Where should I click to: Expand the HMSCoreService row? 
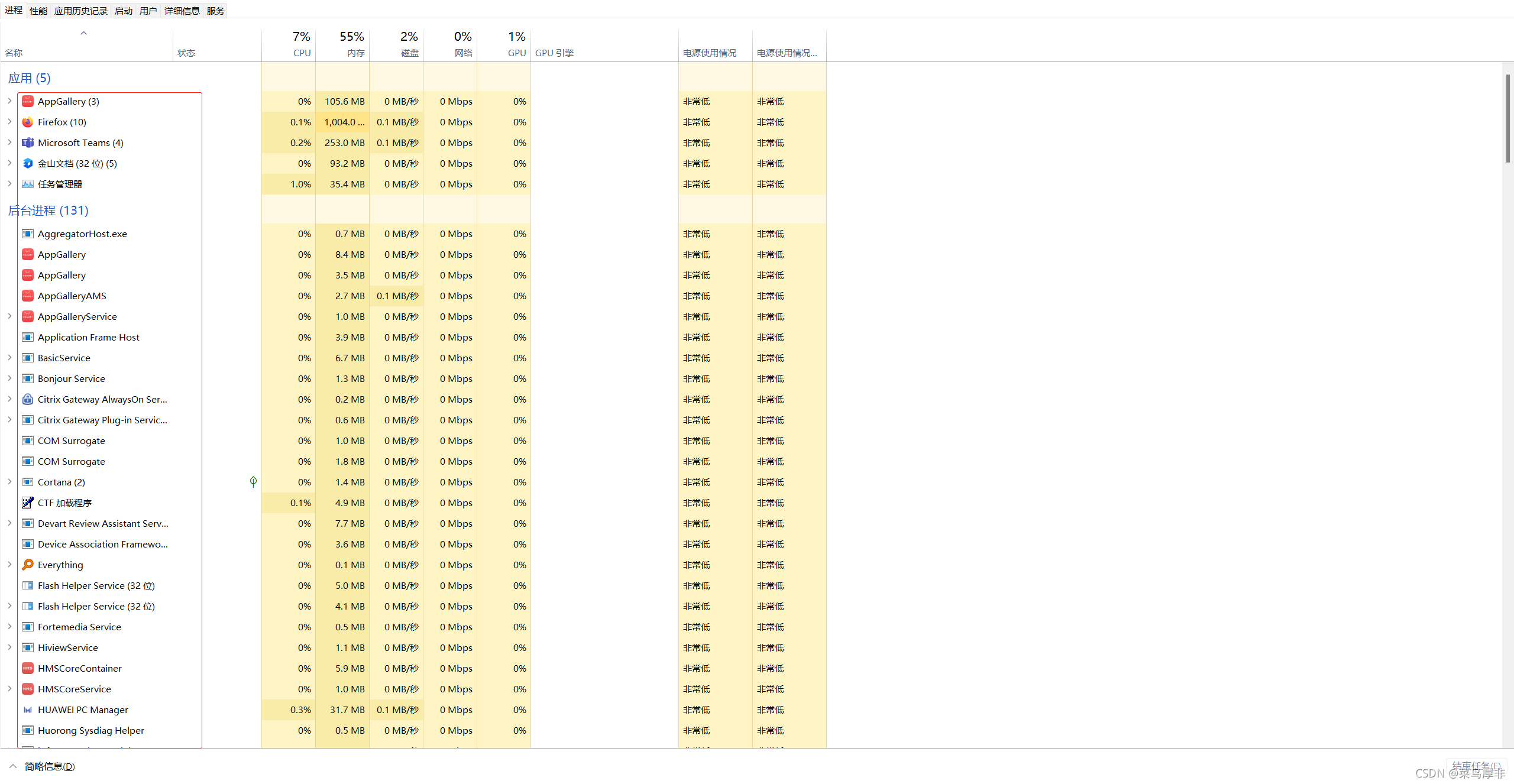point(9,689)
